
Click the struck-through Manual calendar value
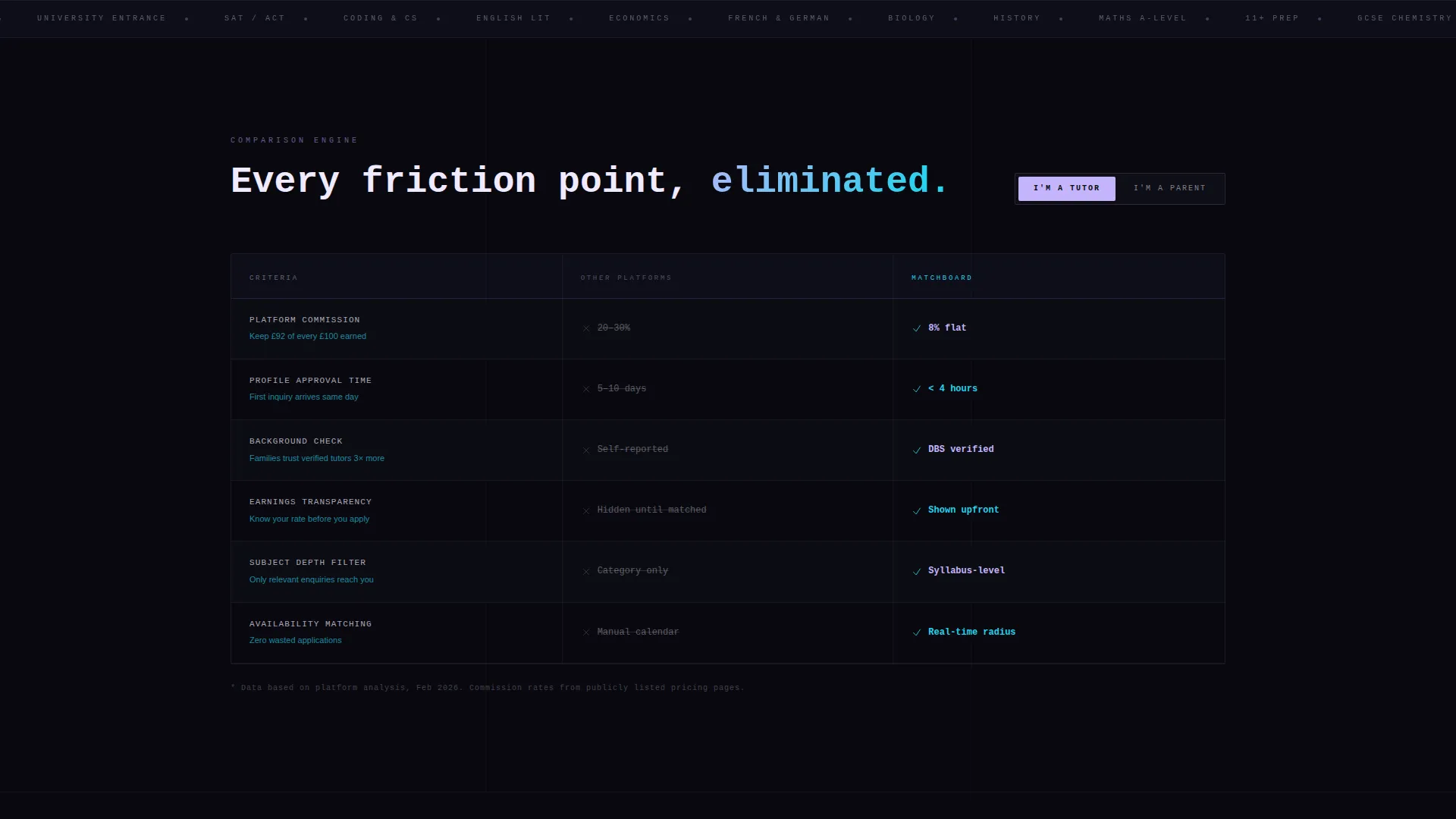[638, 632]
